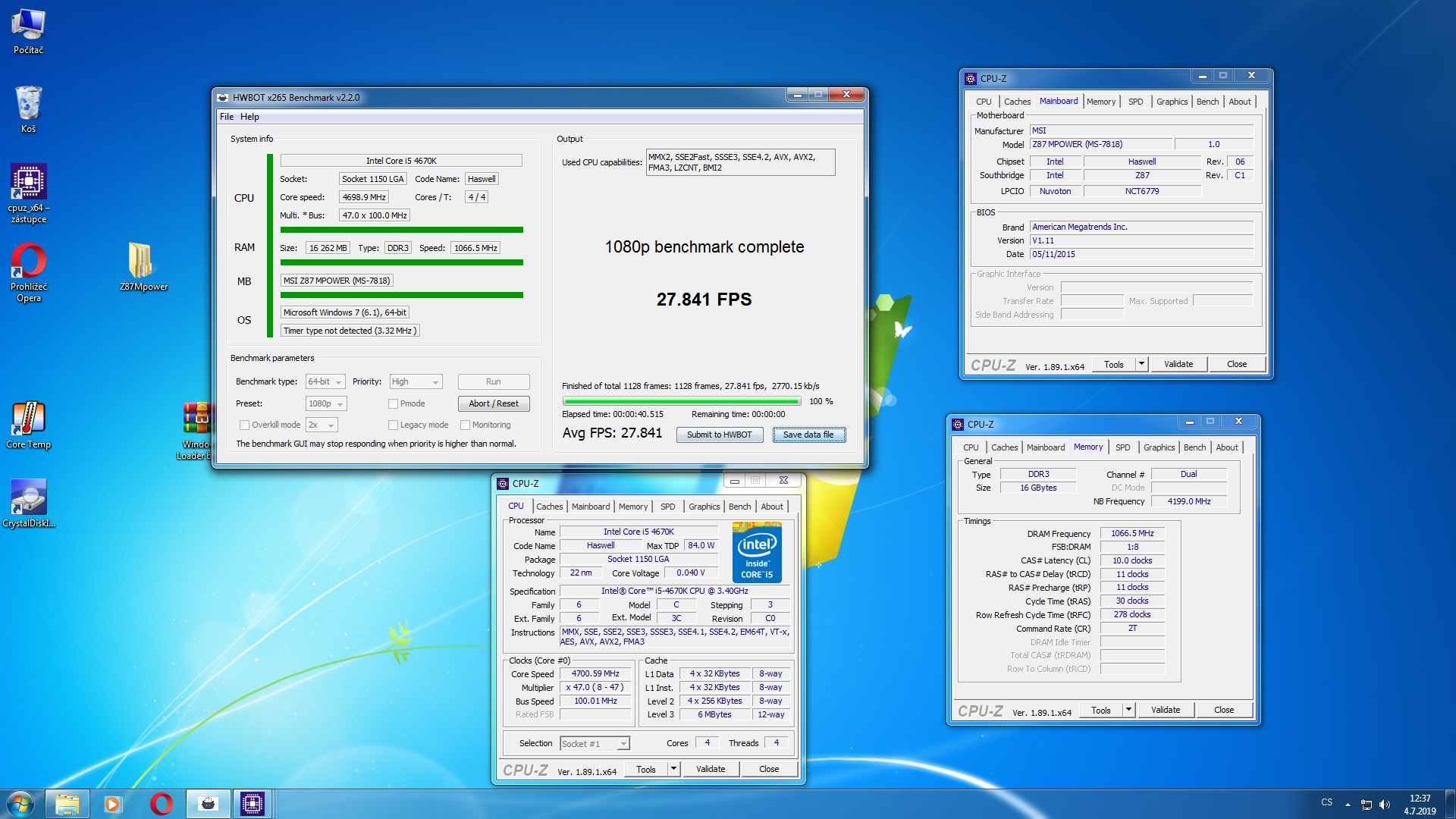The height and width of the screenshot is (819, 1456).
Task: Click the Submit to HWBOT button
Action: point(719,435)
